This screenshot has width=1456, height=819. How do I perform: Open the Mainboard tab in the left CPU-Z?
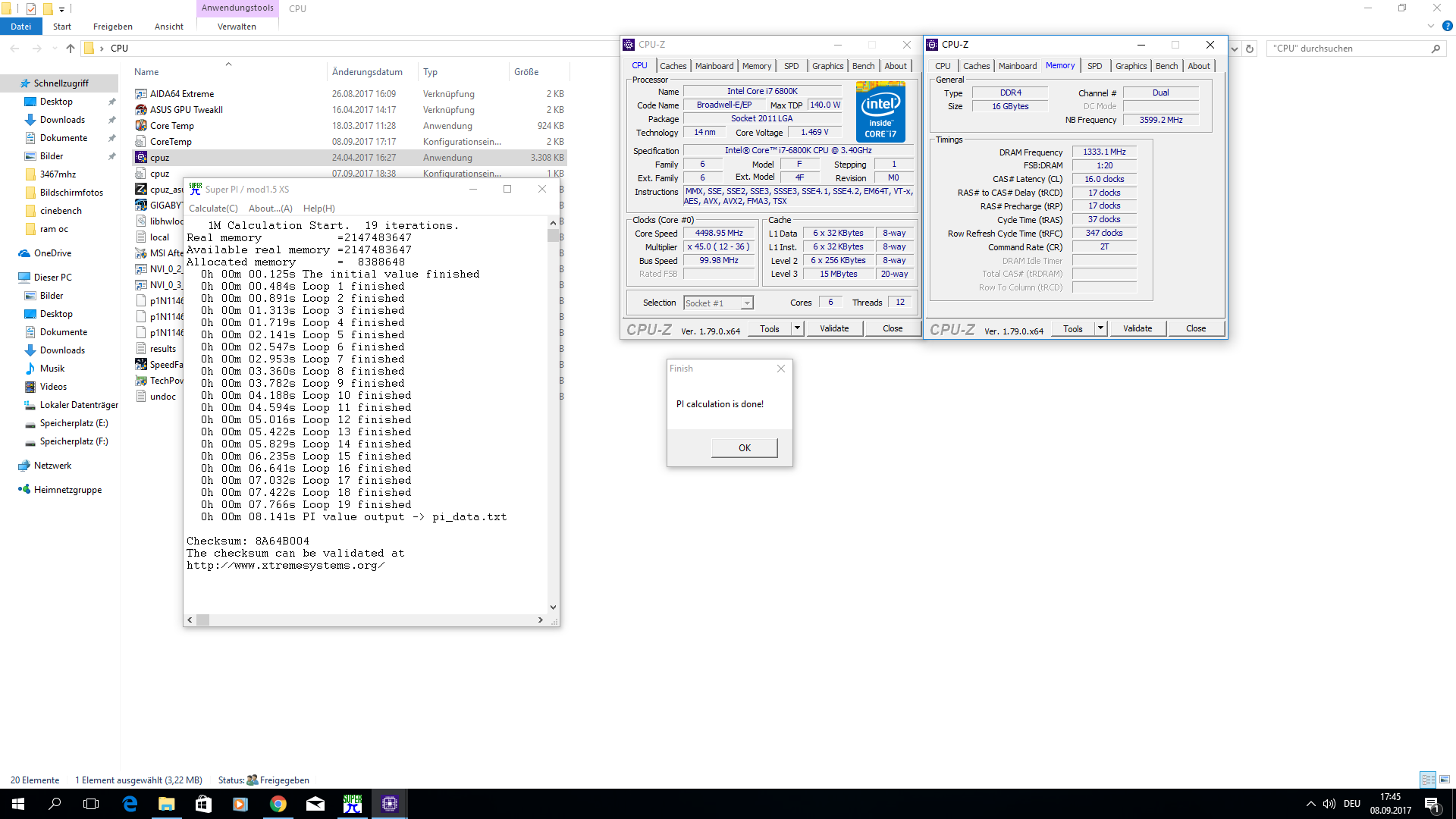point(714,66)
